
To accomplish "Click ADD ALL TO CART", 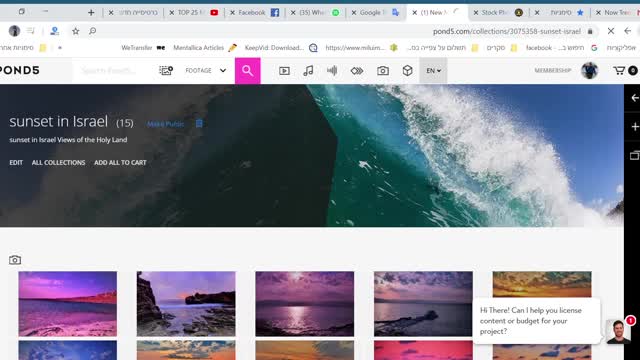I will click(x=120, y=162).
